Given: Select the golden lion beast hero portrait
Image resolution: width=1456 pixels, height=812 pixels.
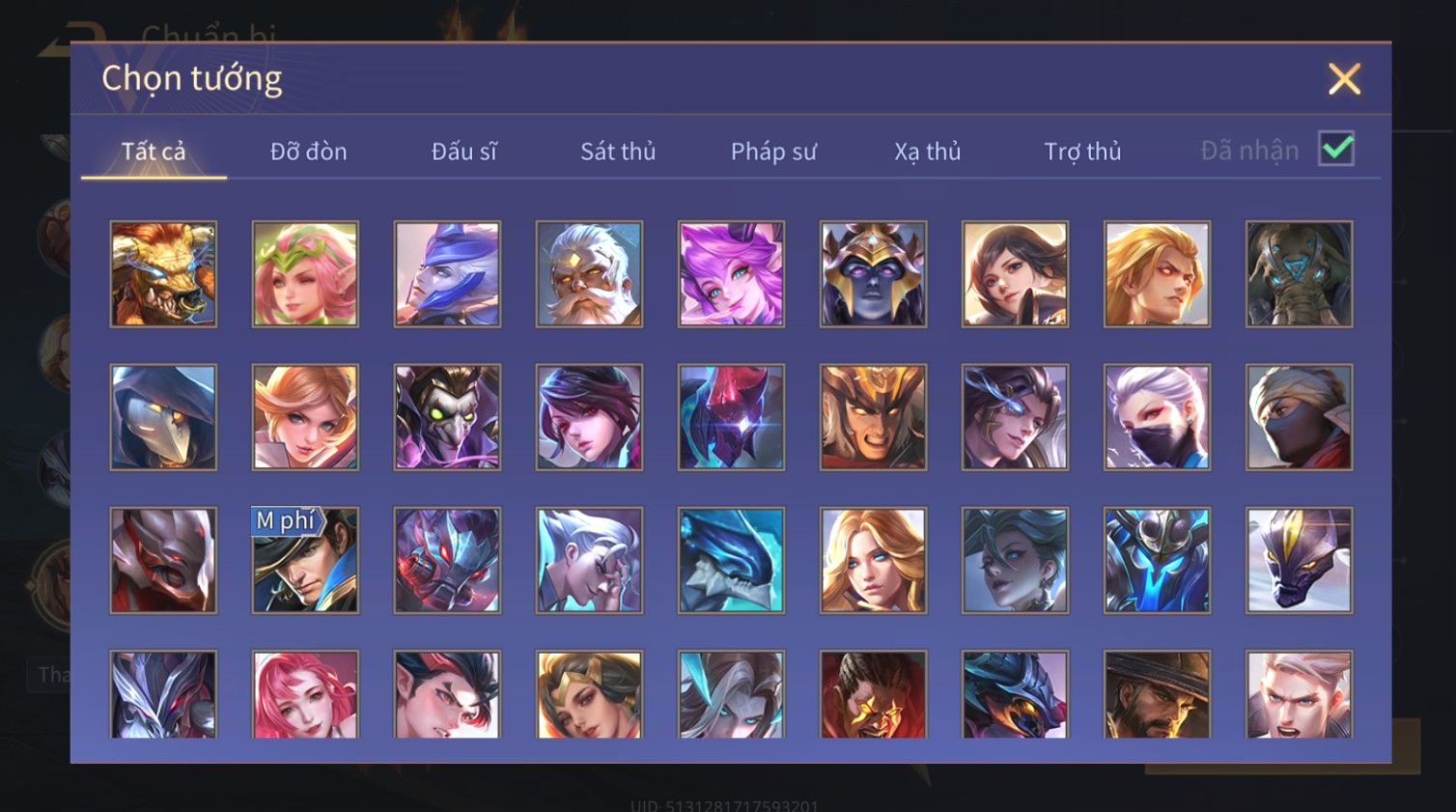Looking at the screenshot, I should (x=163, y=274).
